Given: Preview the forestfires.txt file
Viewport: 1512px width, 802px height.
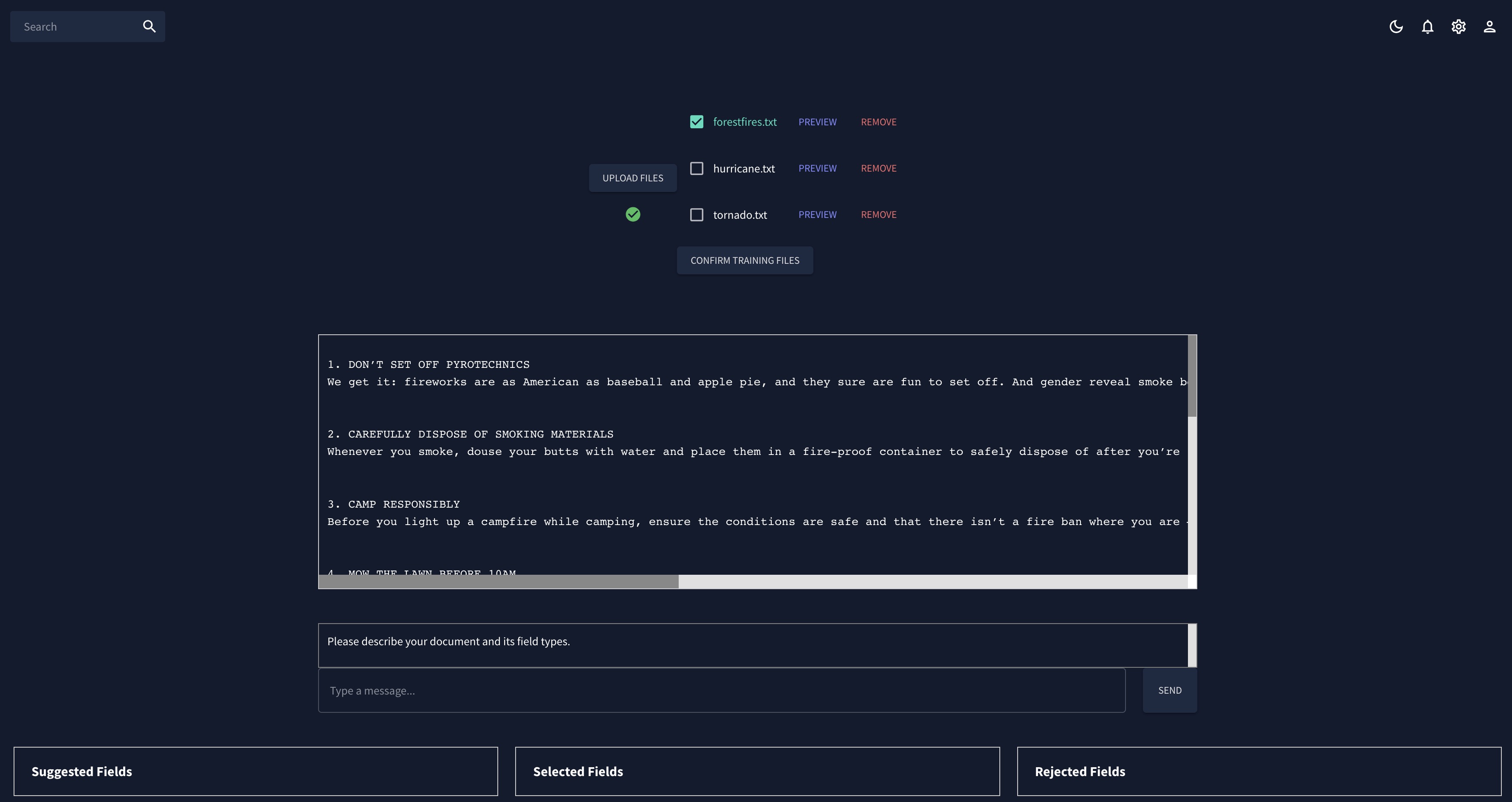Looking at the screenshot, I should coord(817,121).
